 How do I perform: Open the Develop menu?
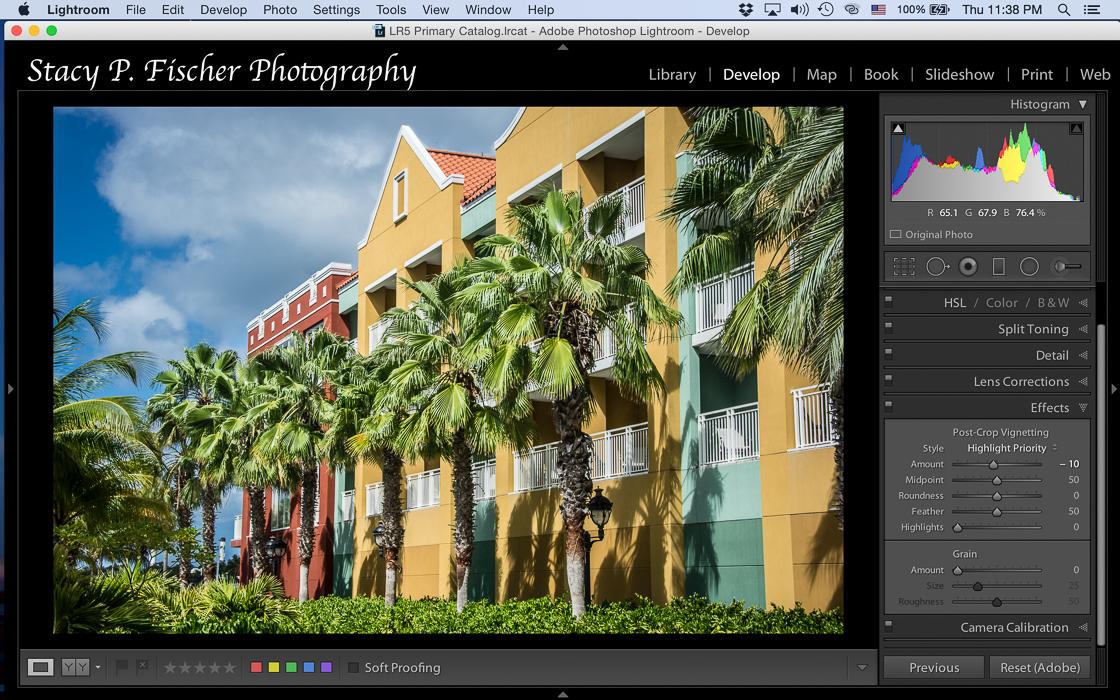[223, 10]
